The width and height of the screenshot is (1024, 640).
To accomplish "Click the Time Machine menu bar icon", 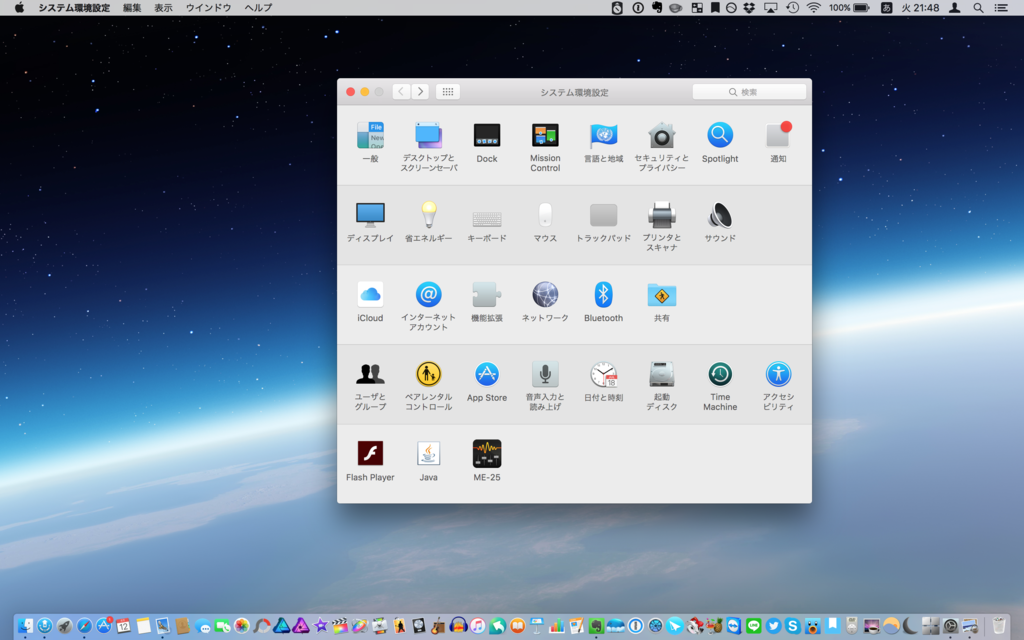I will click(792, 8).
